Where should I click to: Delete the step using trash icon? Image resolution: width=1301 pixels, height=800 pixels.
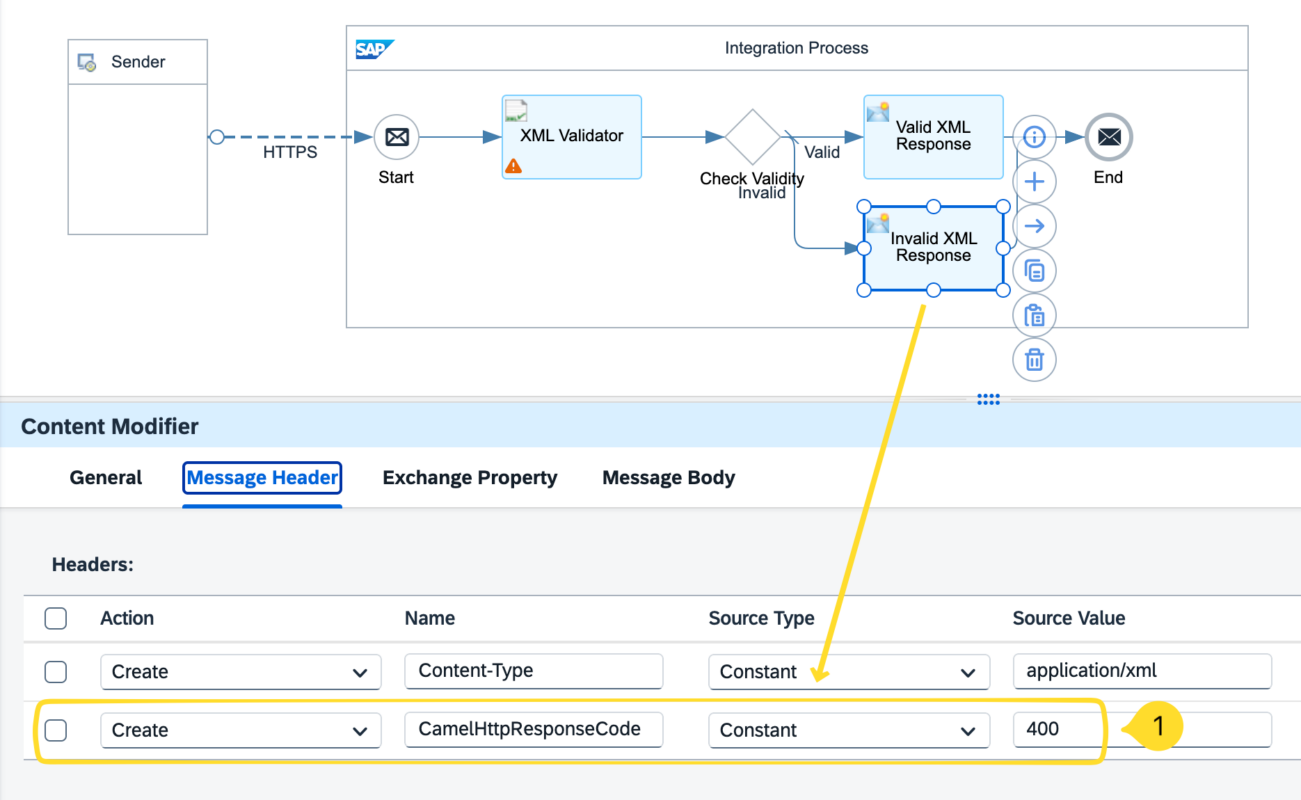pos(1034,360)
